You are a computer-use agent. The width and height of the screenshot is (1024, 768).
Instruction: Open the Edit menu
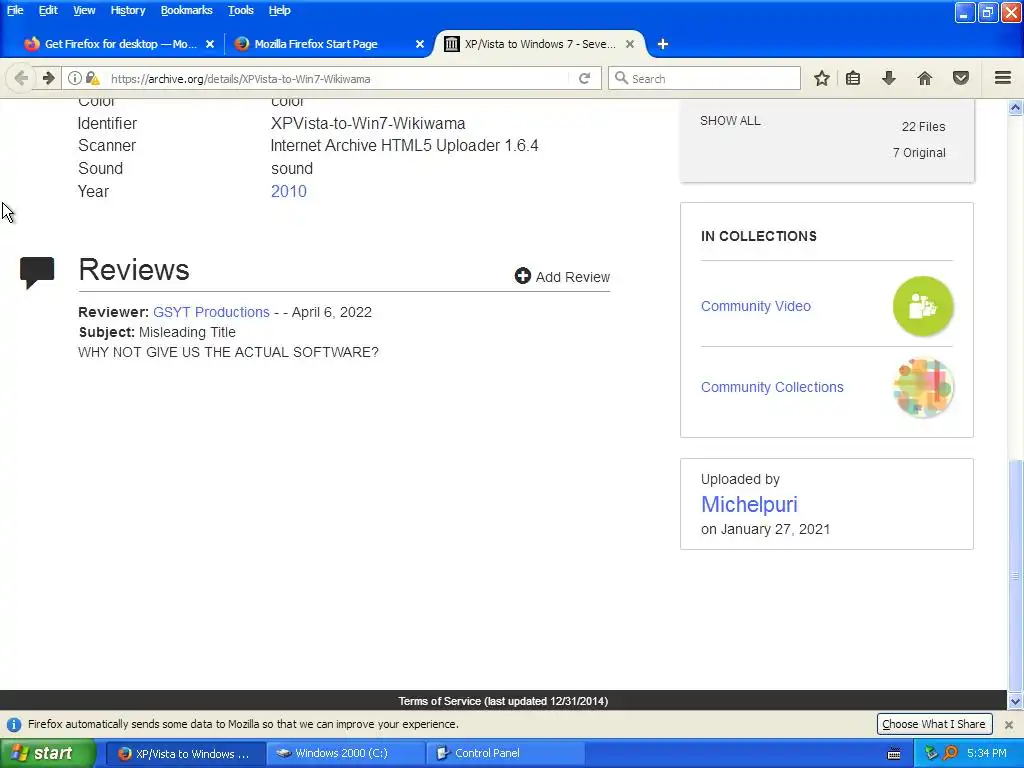tap(48, 10)
